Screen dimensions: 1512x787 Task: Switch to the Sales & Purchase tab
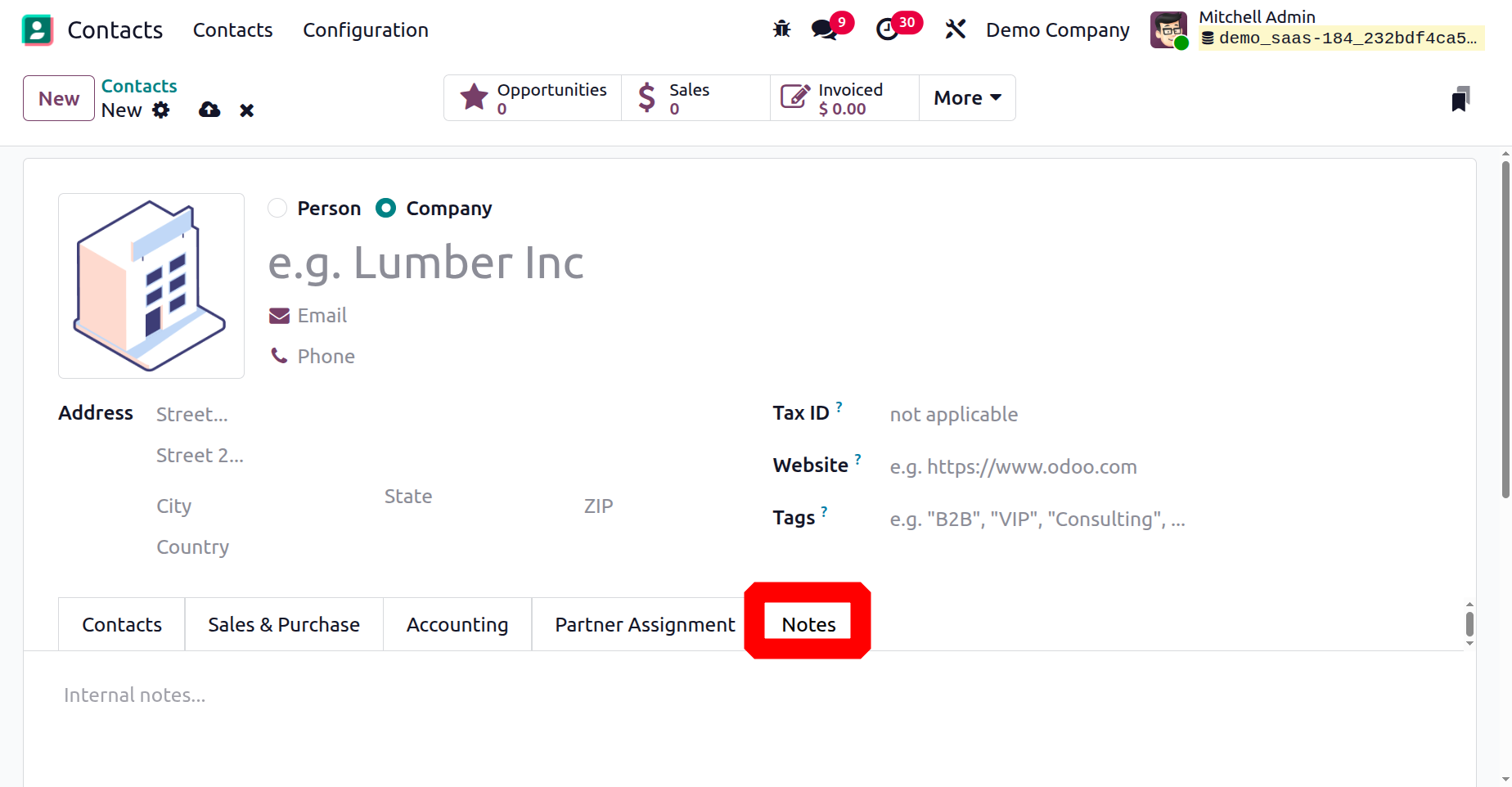click(283, 625)
